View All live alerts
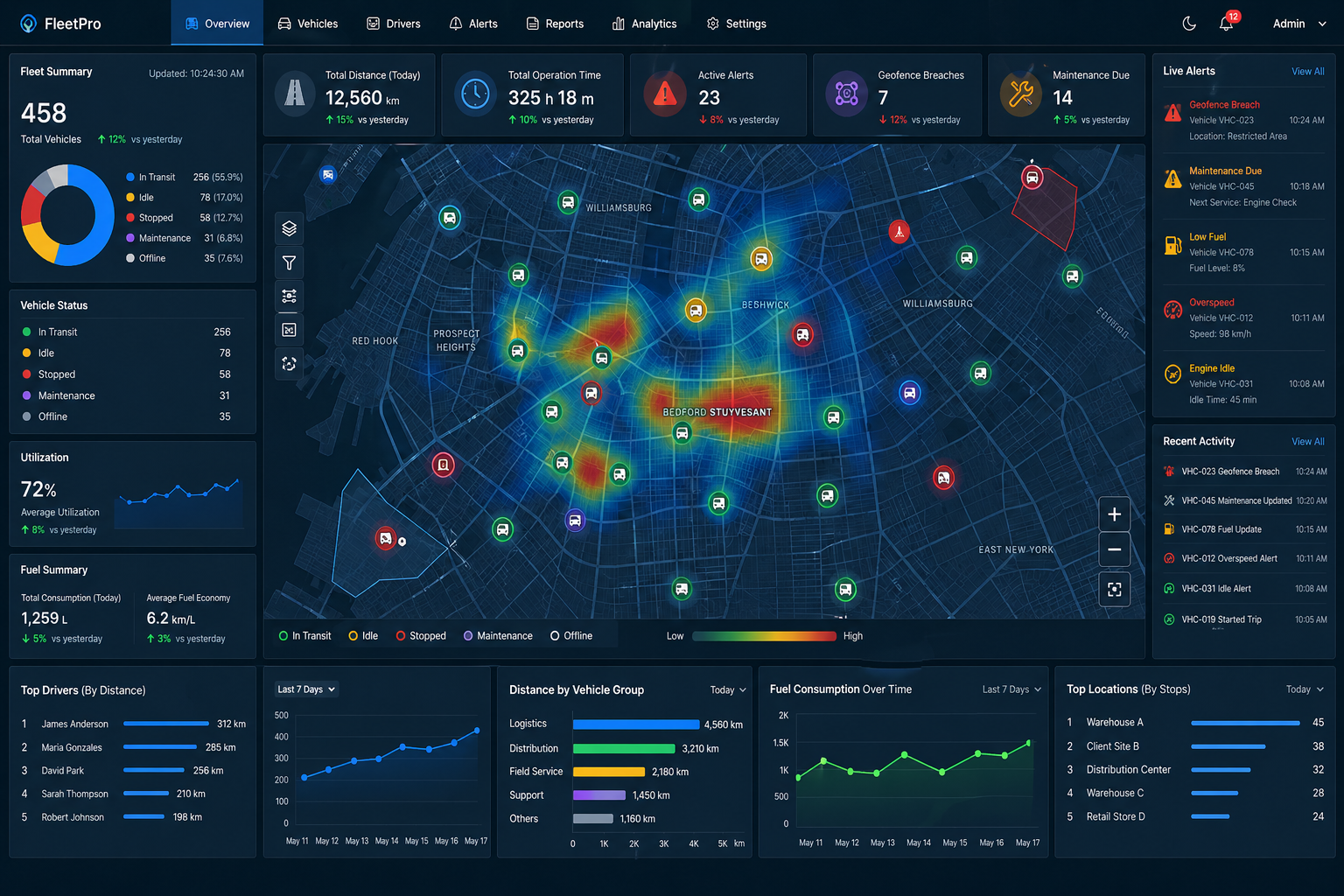This screenshot has height=896, width=1344. [x=1307, y=71]
